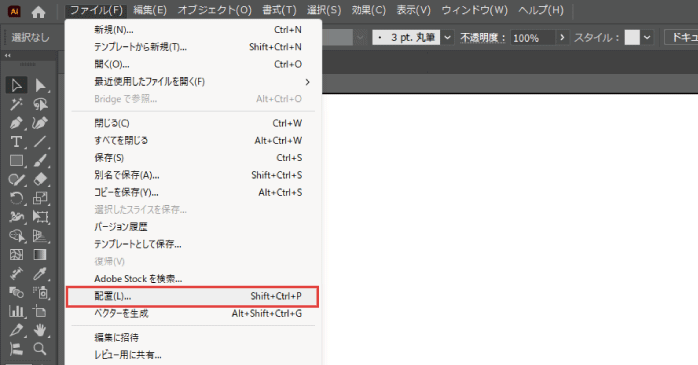Screen dimensions: 698x365
Task: Pick the Curvature tool
Action: tap(40, 123)
